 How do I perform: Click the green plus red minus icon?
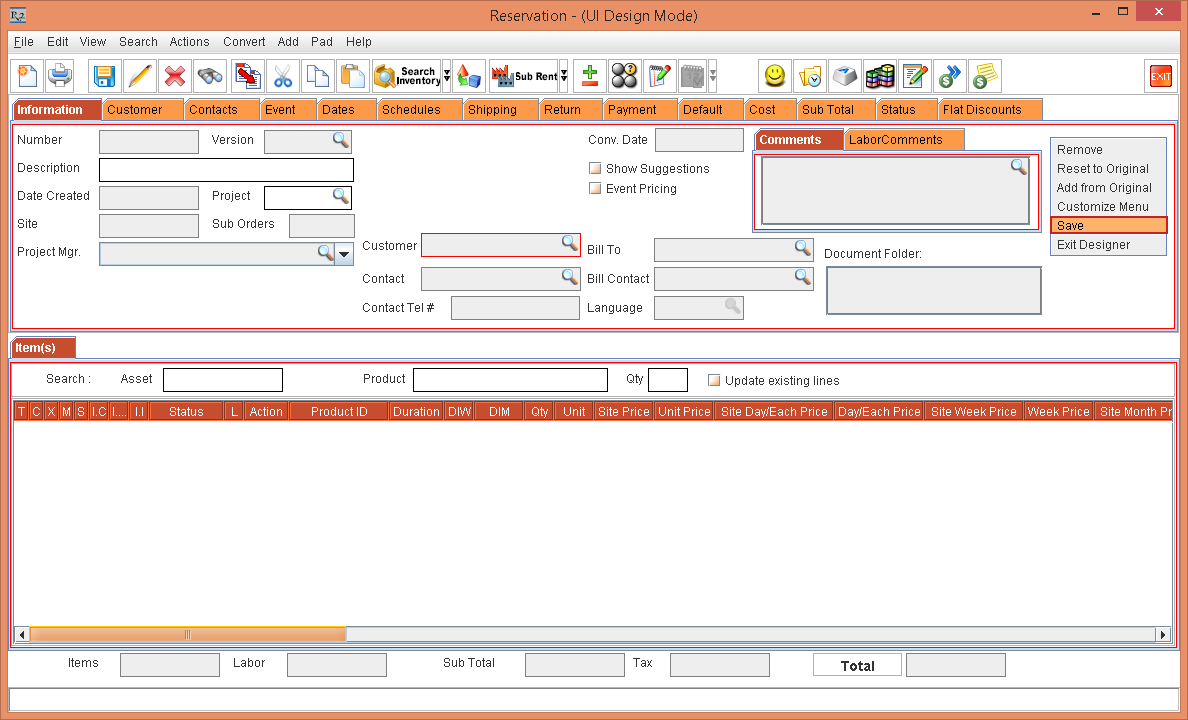coord(589,76)
